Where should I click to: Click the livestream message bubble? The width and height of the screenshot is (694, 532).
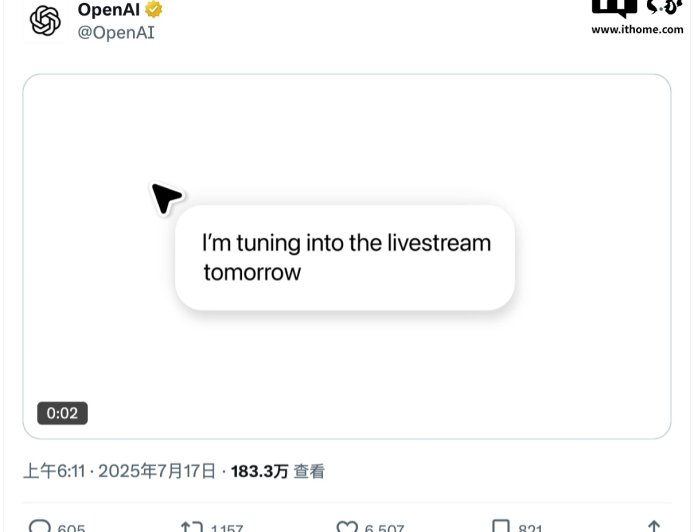(x=345, y=258)
